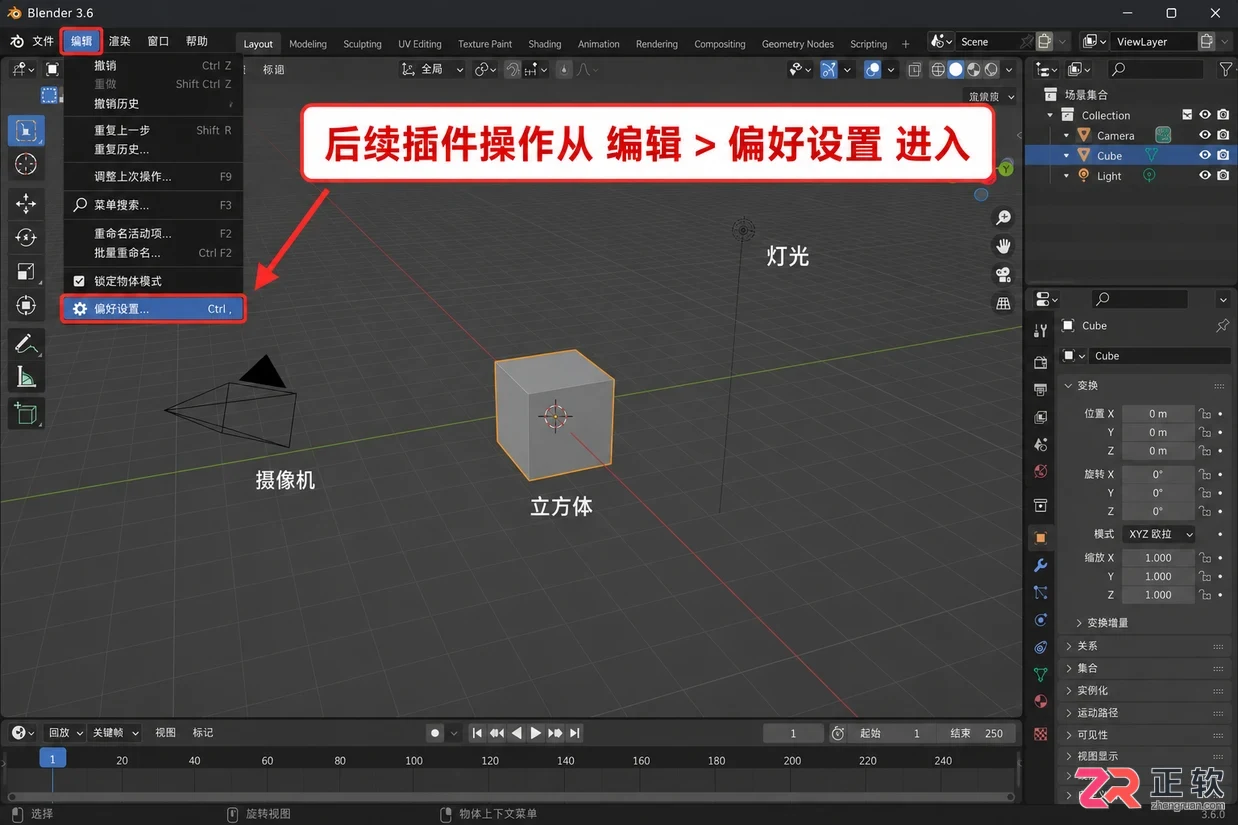1238x825 pixels.
Task: Toggle Collection exclude from view layer checkbox
Action: pyautogui.click(x=1187, y=115)
